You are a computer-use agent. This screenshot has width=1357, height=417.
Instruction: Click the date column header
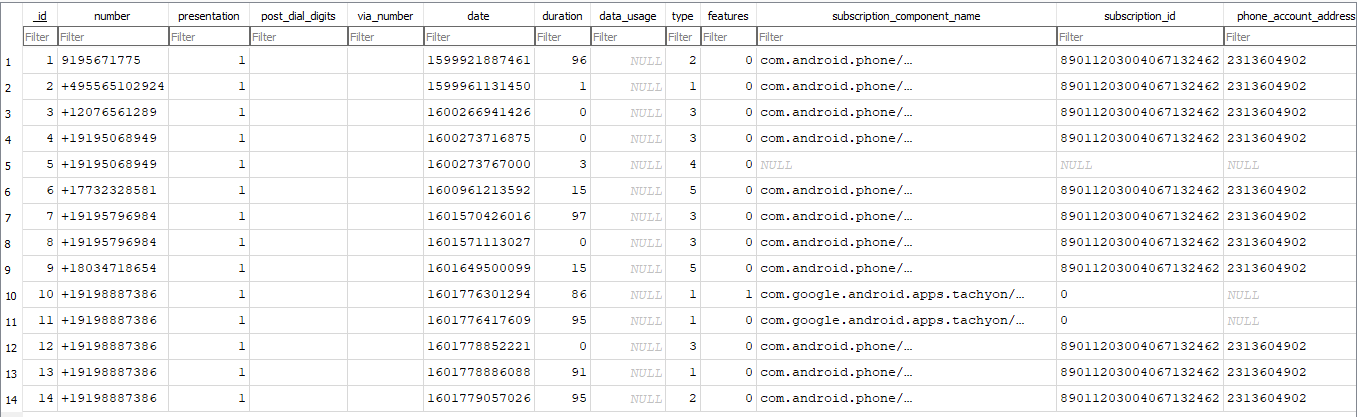pyautogui.click(x=478, y=16)
